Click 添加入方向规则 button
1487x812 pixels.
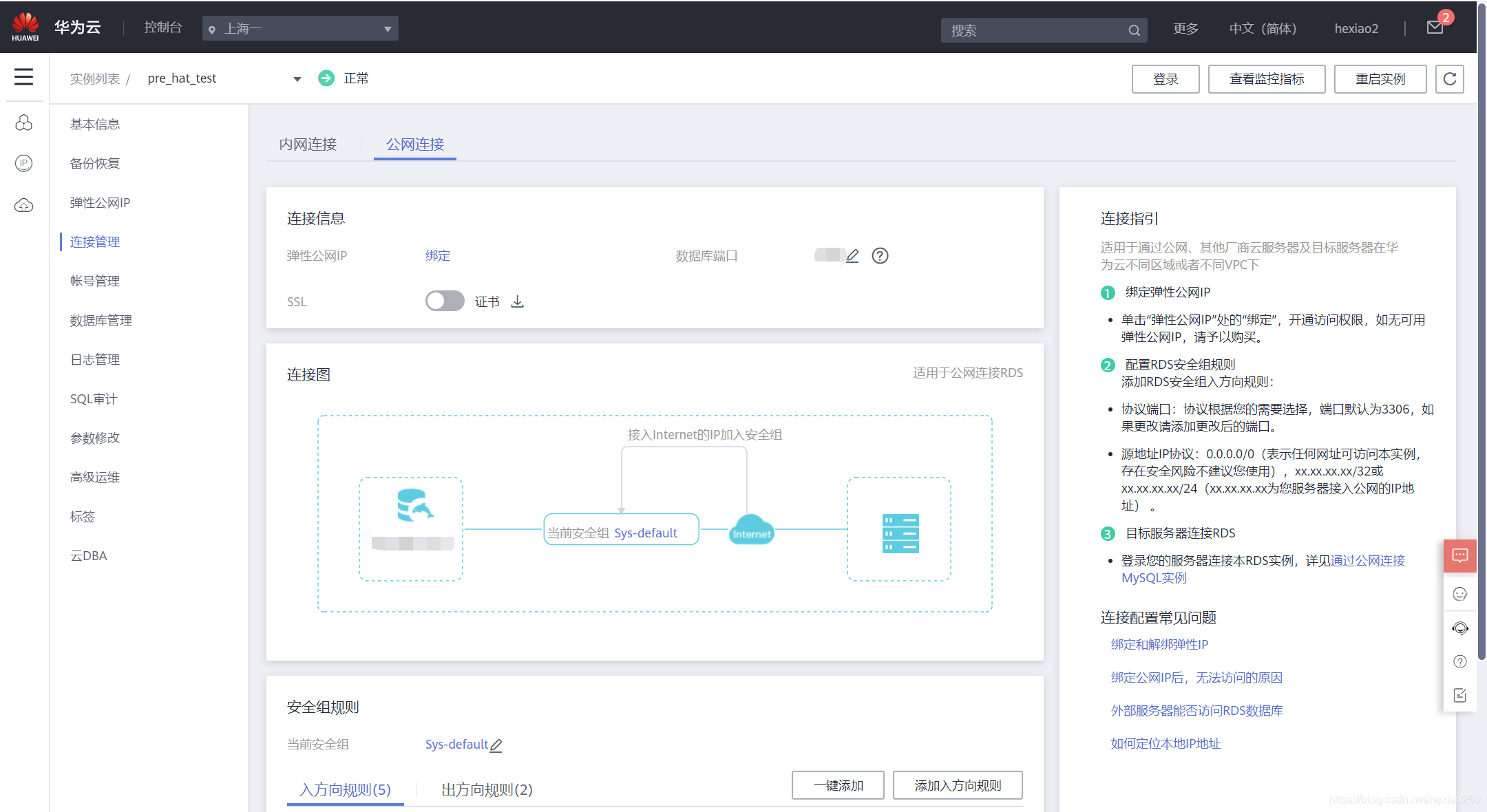[x=958, y=785]
